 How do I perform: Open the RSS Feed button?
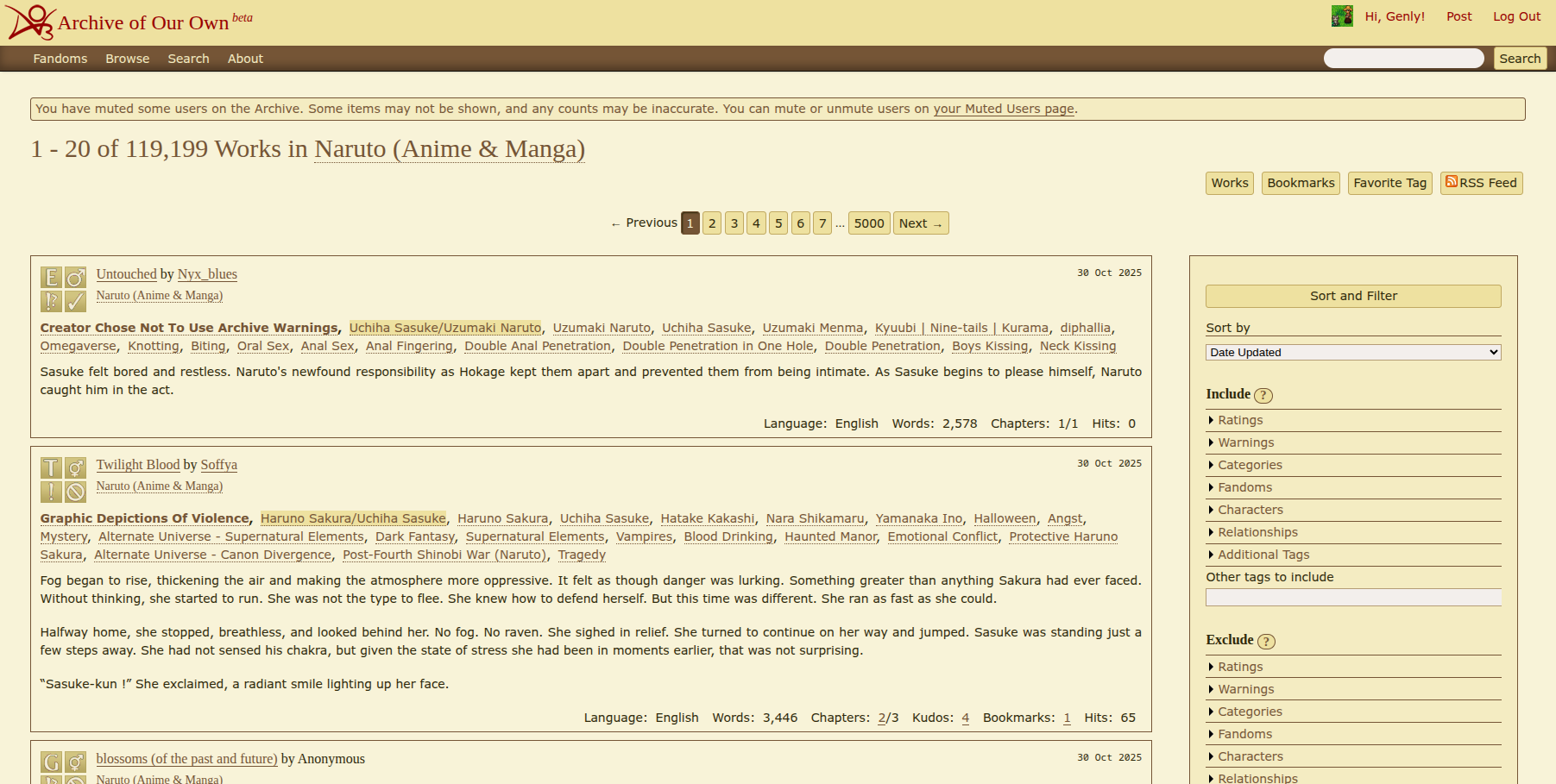1481,183
